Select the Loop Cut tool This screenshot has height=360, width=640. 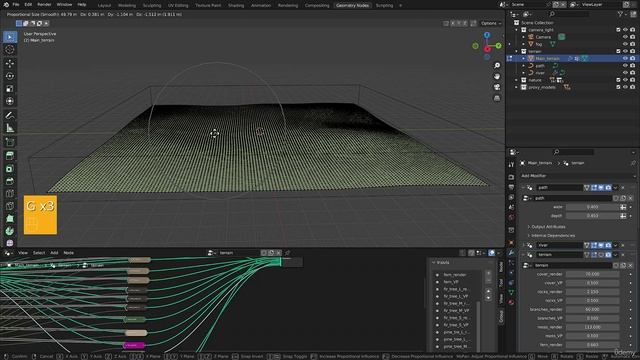click(x=10, y=193)
